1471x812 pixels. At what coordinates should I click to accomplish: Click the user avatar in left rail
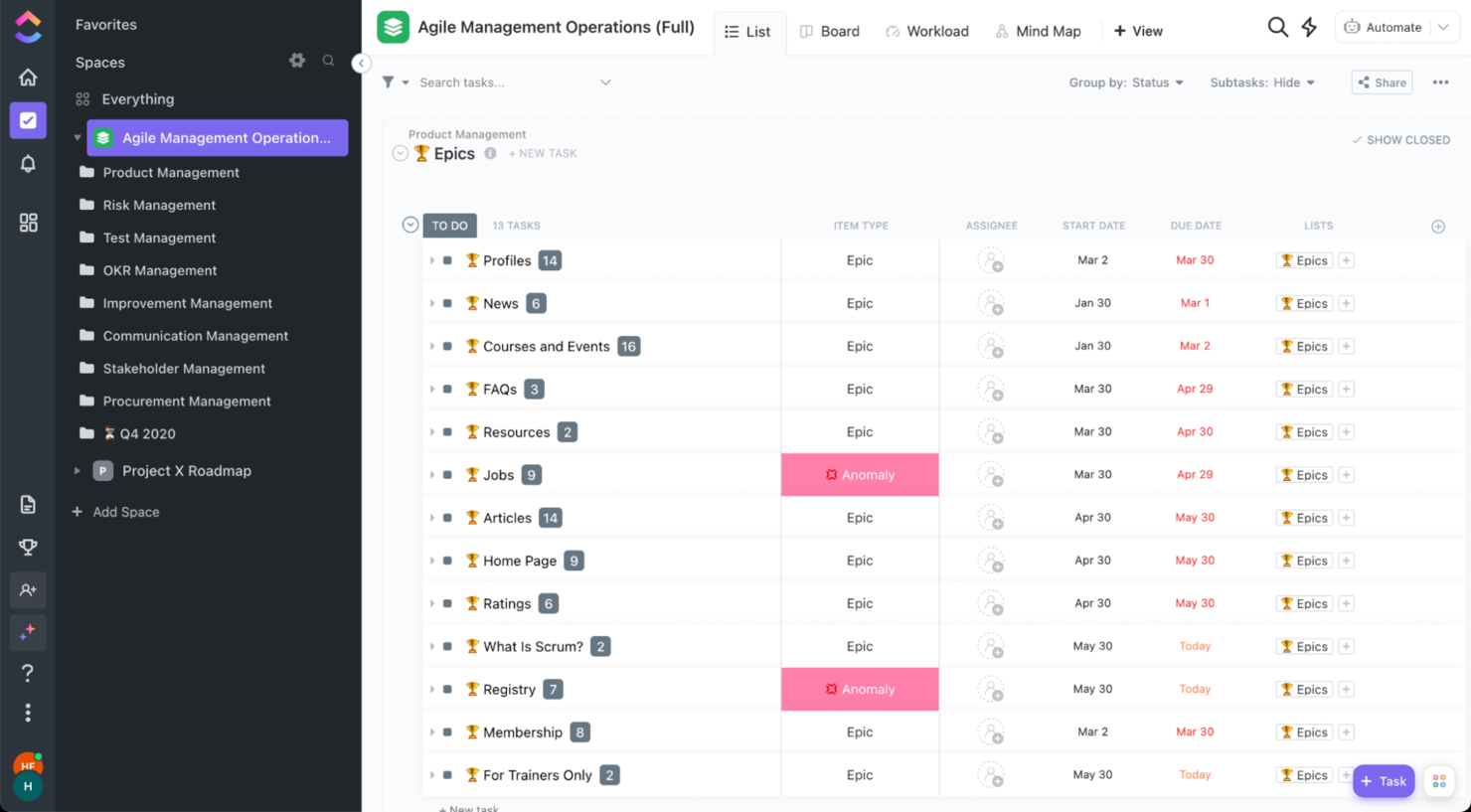[x=28, y=776]
